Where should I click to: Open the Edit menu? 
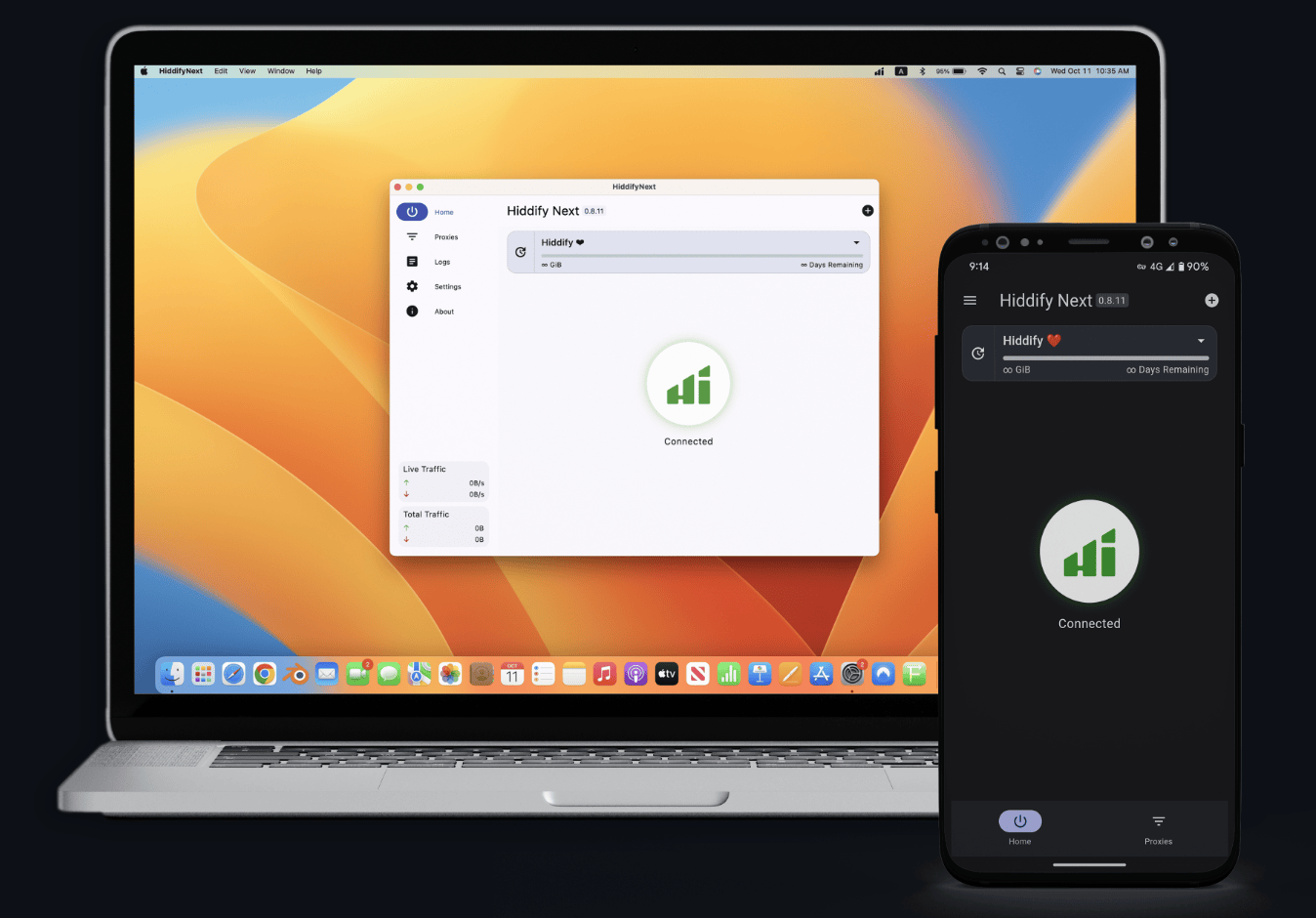pyautogui.click(x=222, y=71)
